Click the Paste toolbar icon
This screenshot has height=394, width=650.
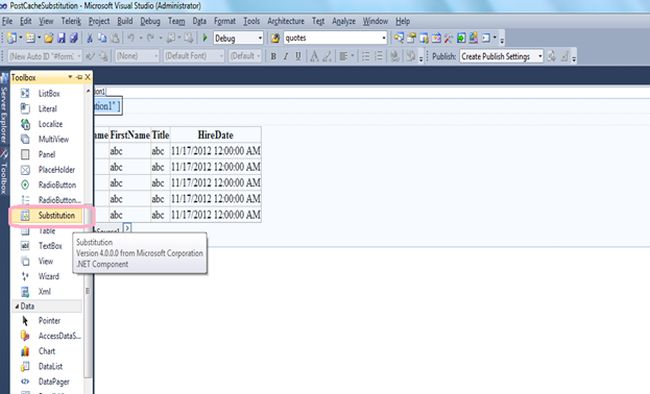pyautogui.click(x=115, y=38)
